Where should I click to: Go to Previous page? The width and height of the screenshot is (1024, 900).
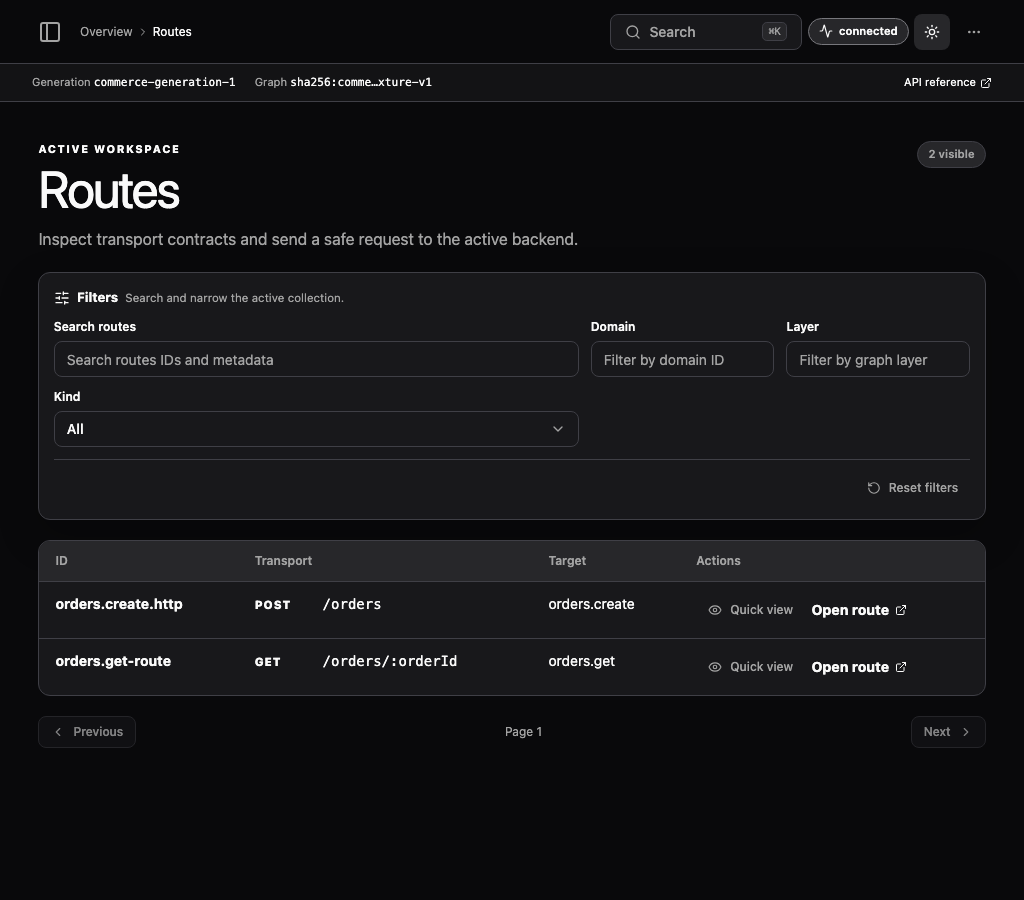87,732
